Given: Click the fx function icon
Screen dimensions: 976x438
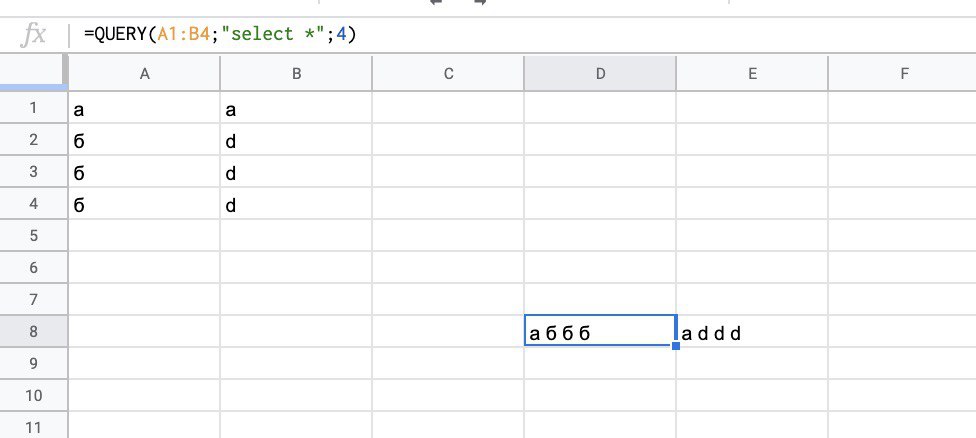Looking at the screenshot, I should [x=33, y=34].
